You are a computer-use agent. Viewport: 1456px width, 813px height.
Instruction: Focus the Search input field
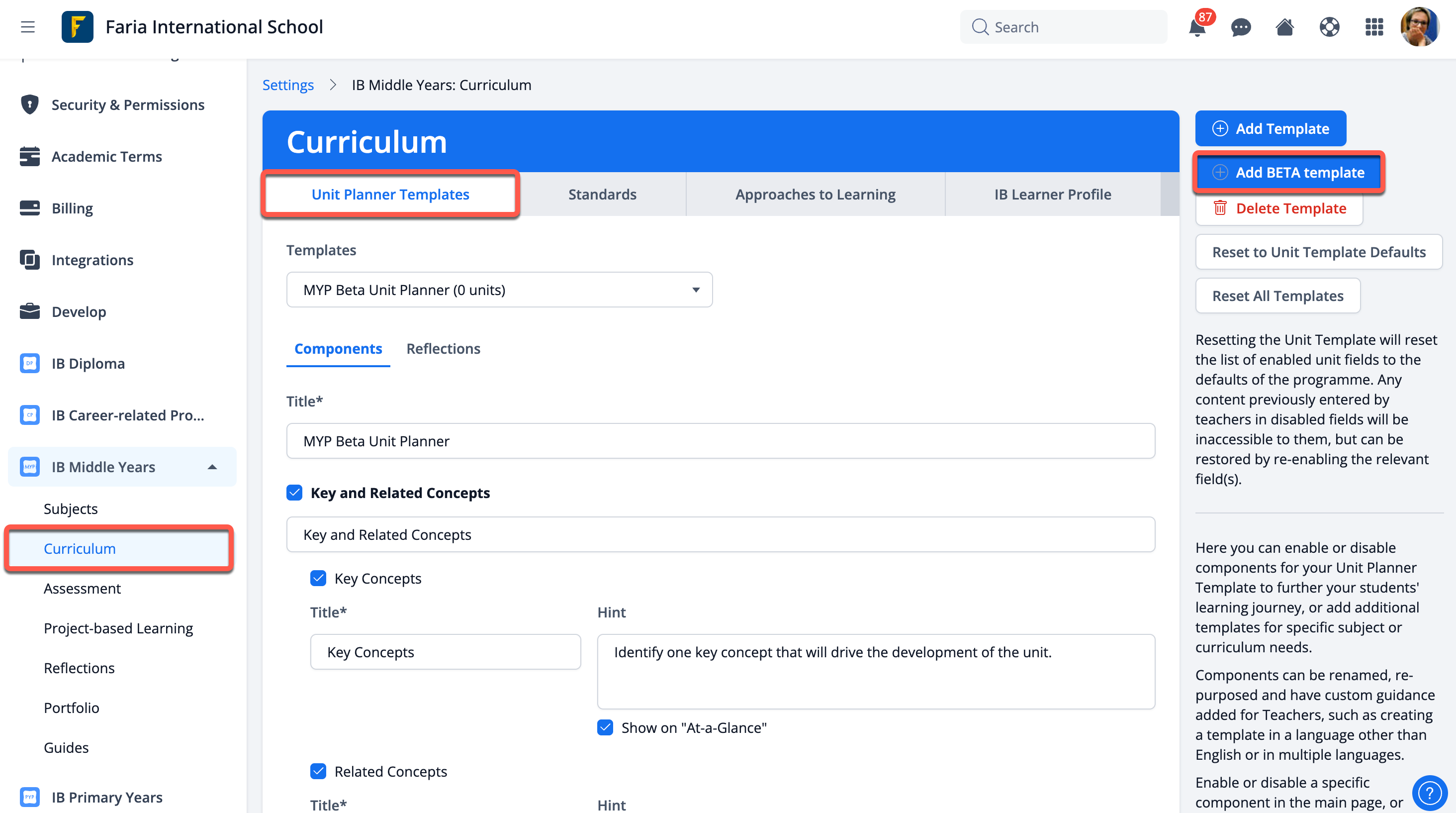pos(1063,26)
